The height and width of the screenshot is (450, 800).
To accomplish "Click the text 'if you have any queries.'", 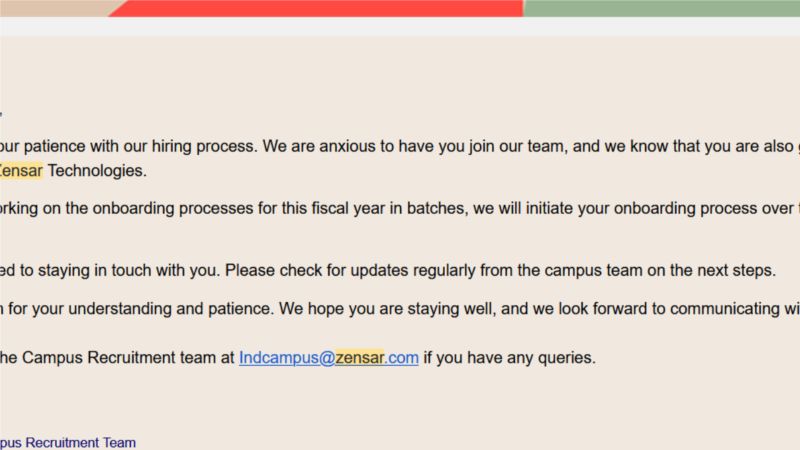I will pos(509,358).
